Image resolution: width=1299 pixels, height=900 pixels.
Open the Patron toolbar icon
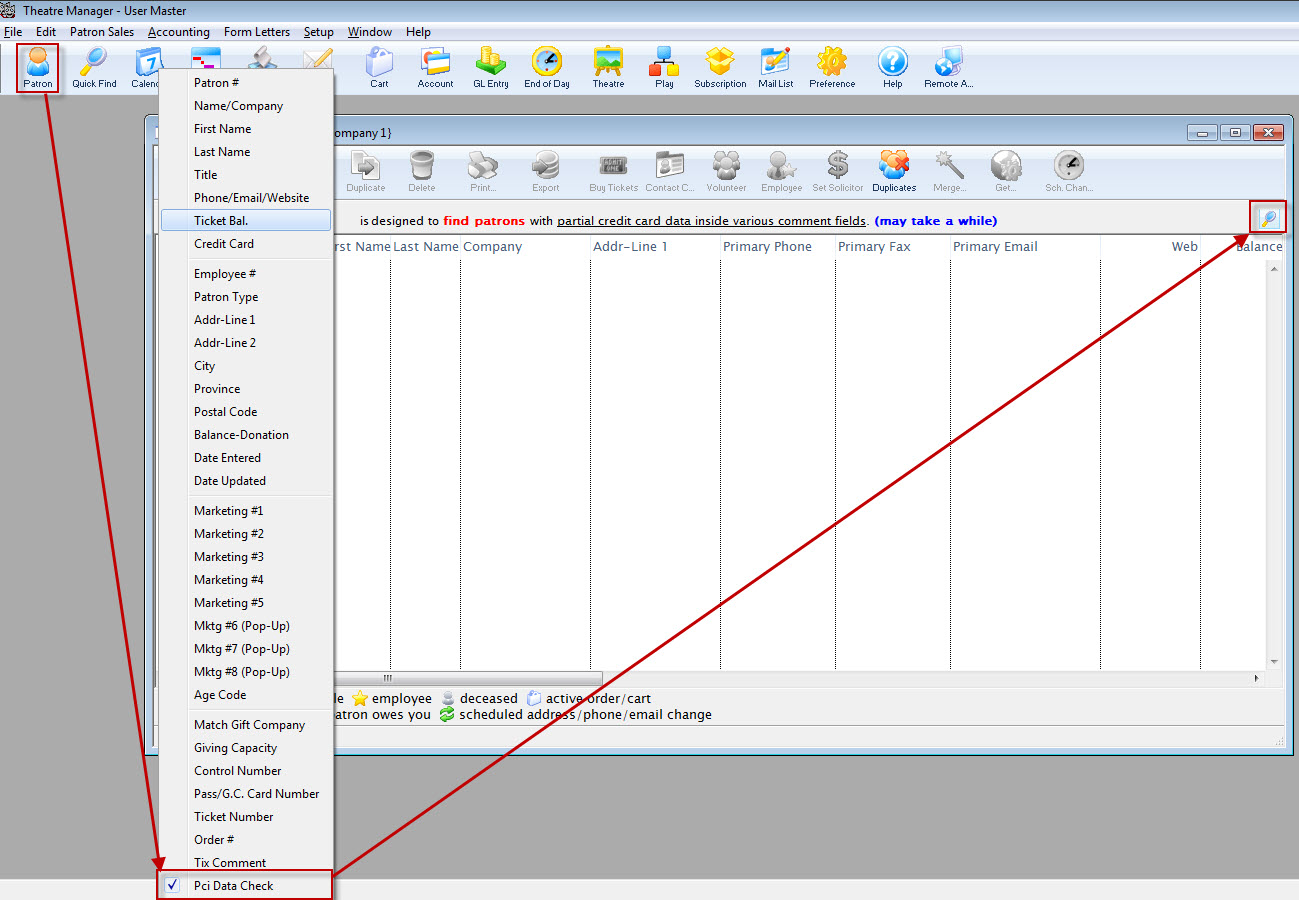[x=38, y=68]
